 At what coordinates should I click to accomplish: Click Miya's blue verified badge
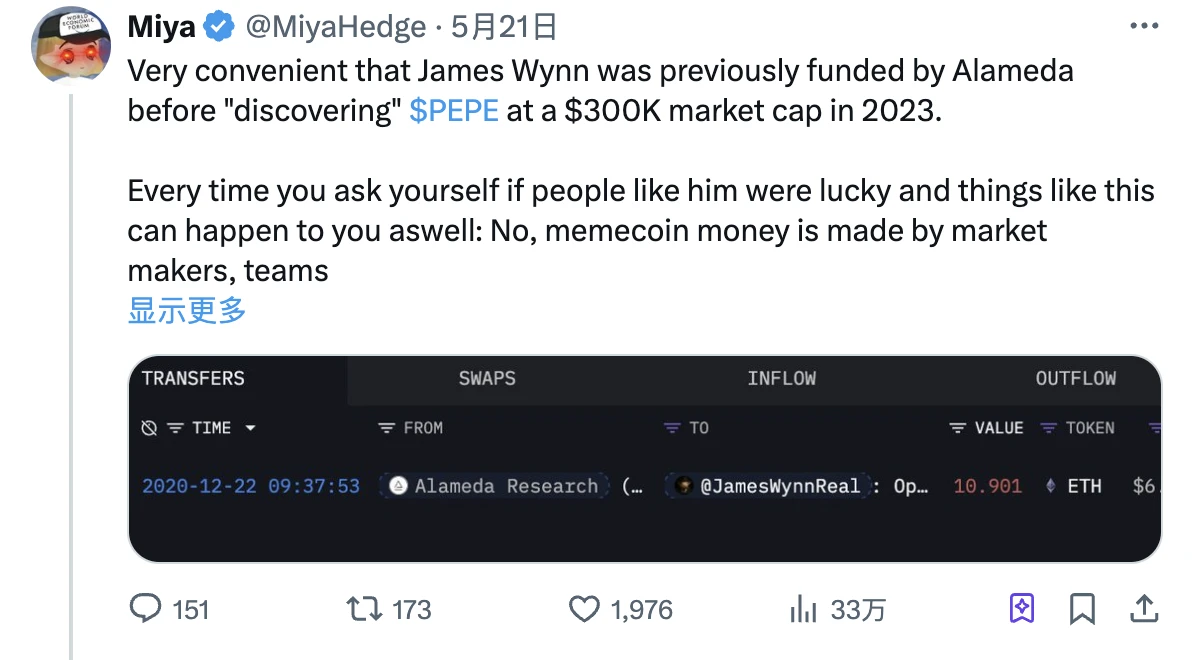219,28
